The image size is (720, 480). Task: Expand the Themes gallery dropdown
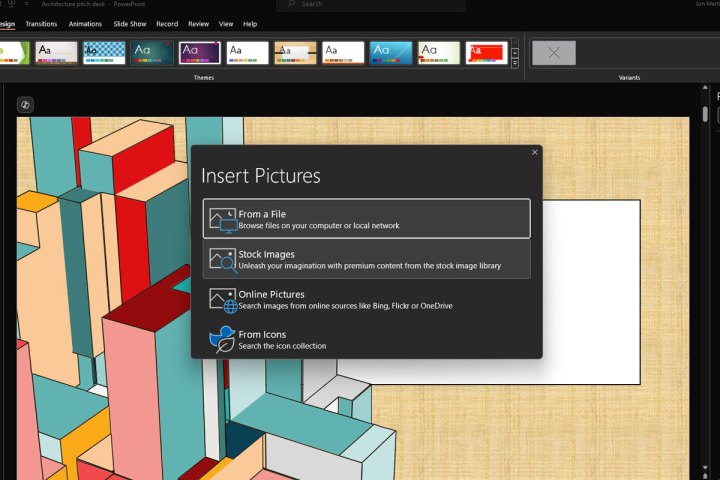515,62
